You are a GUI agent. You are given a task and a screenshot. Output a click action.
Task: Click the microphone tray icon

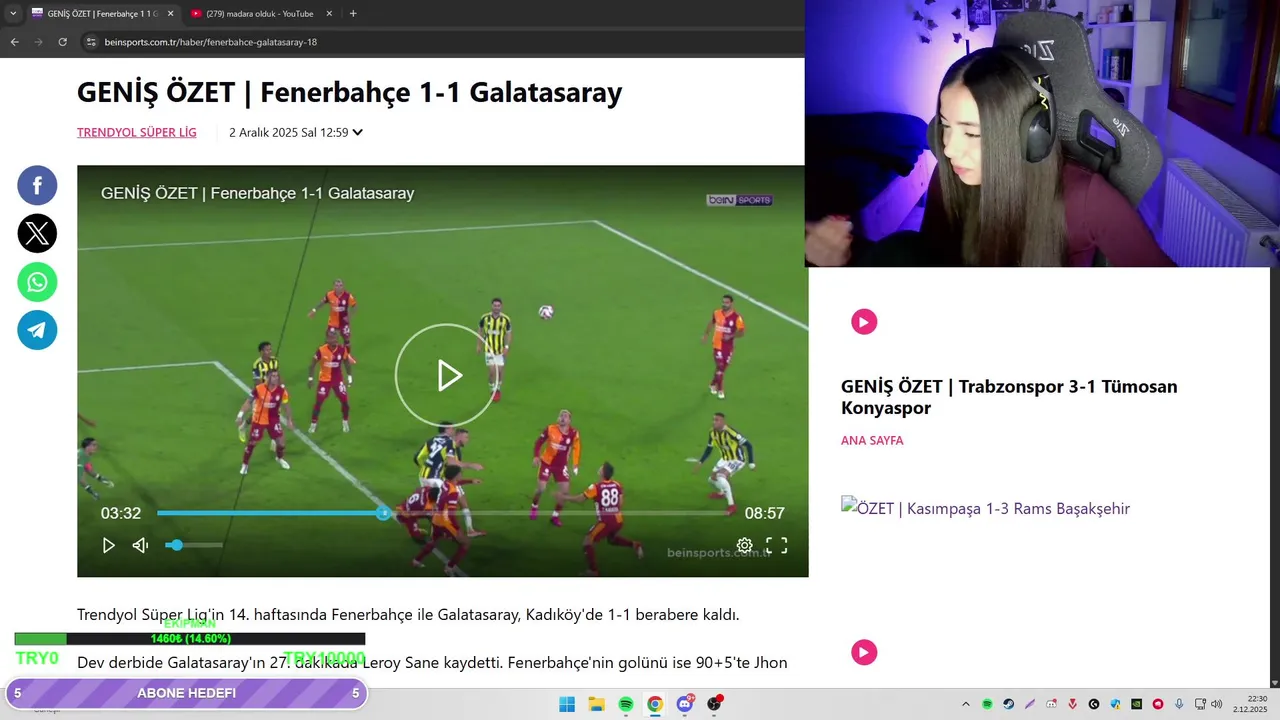1179,704
